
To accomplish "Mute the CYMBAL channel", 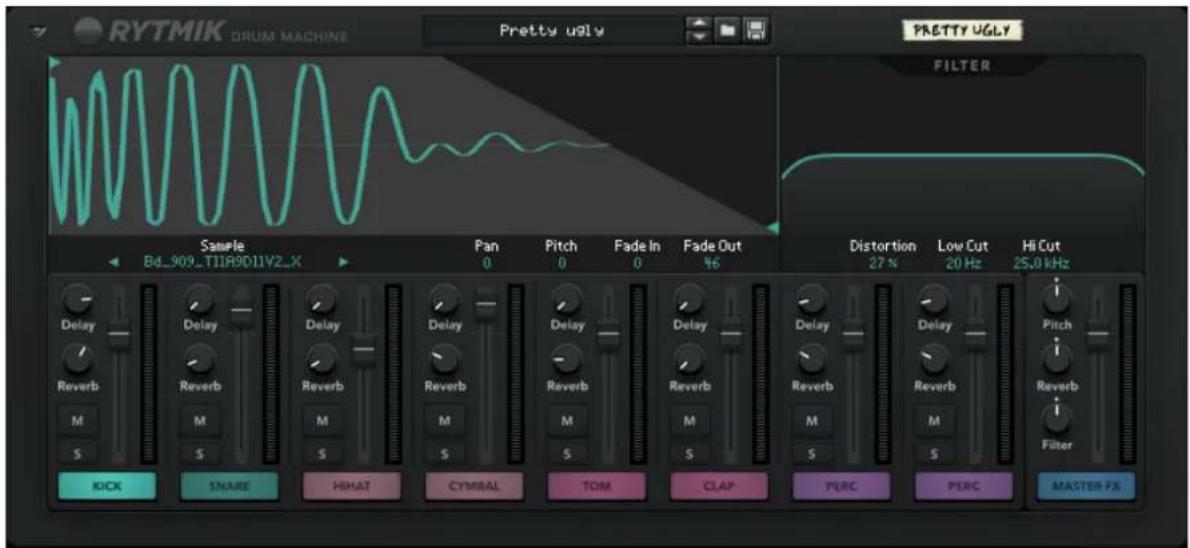I will tap(444, 421).
